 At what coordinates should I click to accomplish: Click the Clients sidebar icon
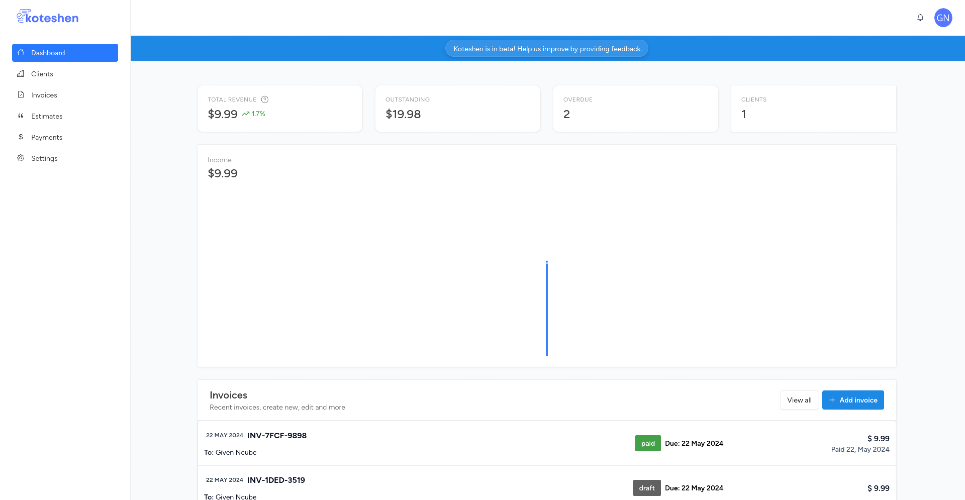(21, 74)
